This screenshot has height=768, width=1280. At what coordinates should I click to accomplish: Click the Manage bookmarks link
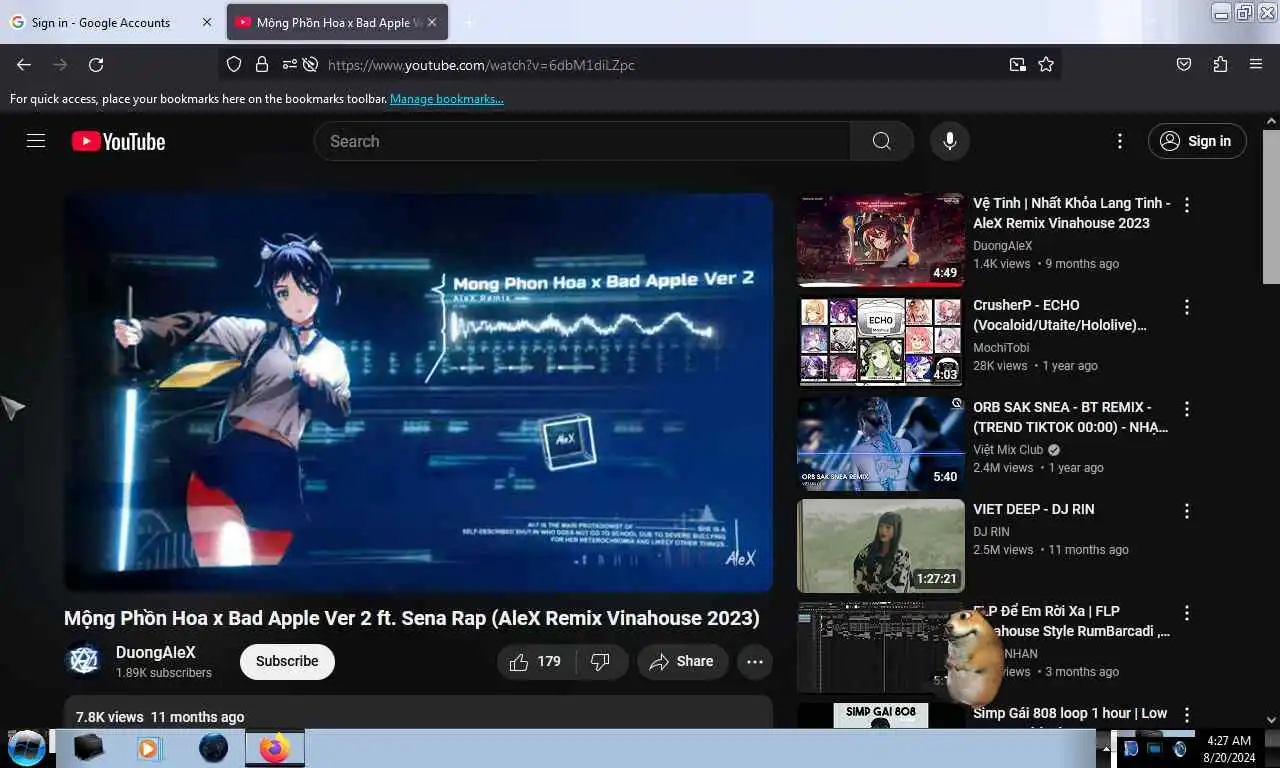point(447,99)
